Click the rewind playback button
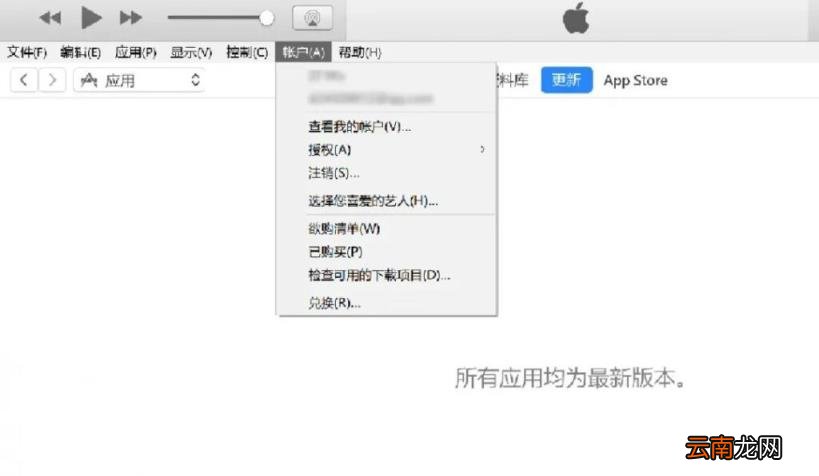Screen dimensions: 819x476 pyautogui.click(x=51, y=18)
